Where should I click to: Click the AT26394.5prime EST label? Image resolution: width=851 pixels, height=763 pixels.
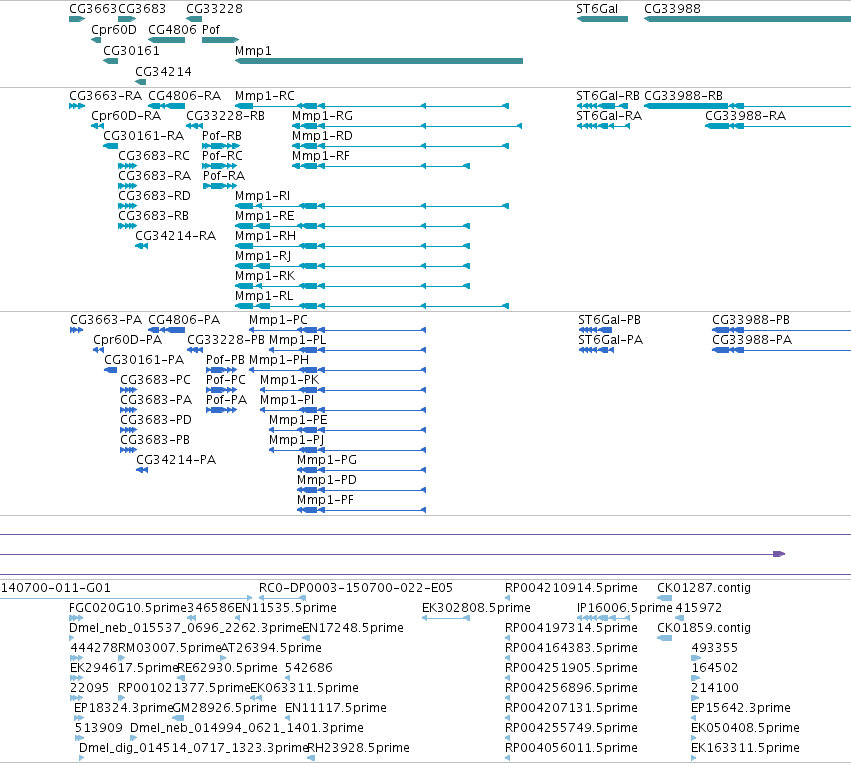coord(271,648)
